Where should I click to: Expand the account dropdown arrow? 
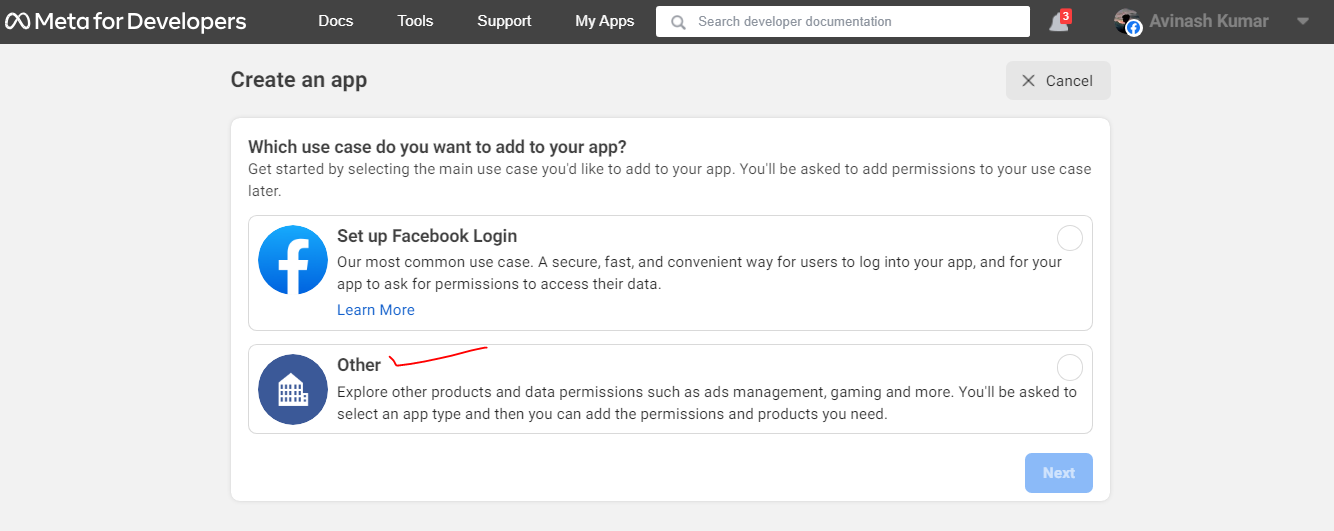1302,22
